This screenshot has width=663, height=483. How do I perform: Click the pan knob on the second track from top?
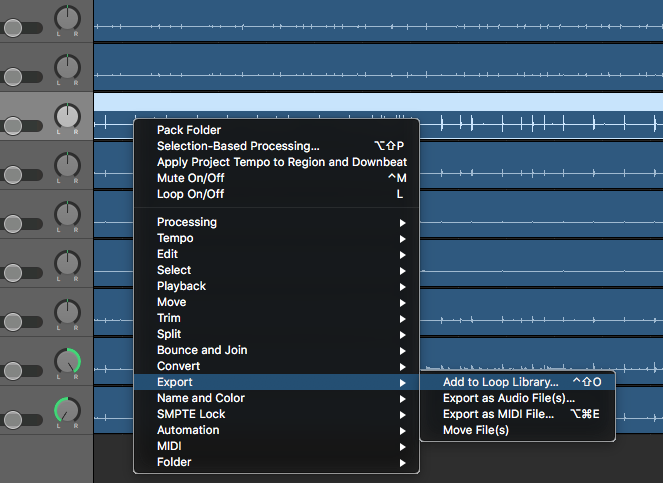coord(67,66)
